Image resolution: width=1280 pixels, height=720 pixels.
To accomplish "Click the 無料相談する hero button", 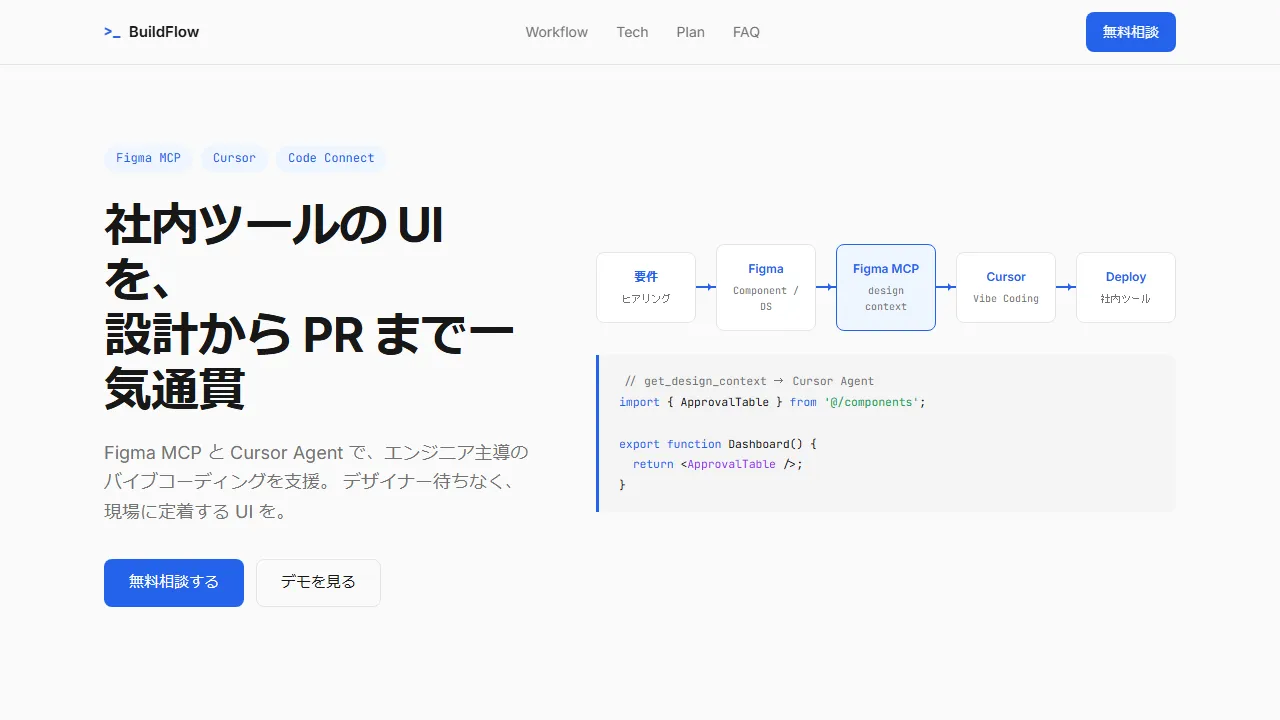I will pyautogui.click(x=174, y=583).
